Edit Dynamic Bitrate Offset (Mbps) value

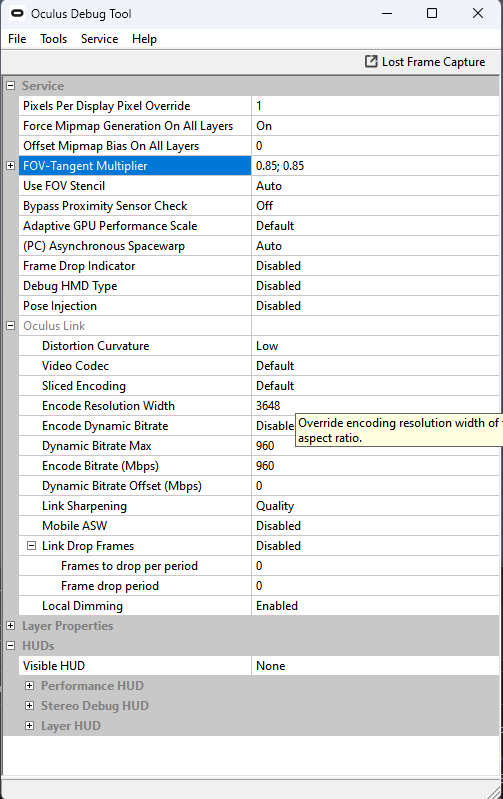tap(375, 486)
